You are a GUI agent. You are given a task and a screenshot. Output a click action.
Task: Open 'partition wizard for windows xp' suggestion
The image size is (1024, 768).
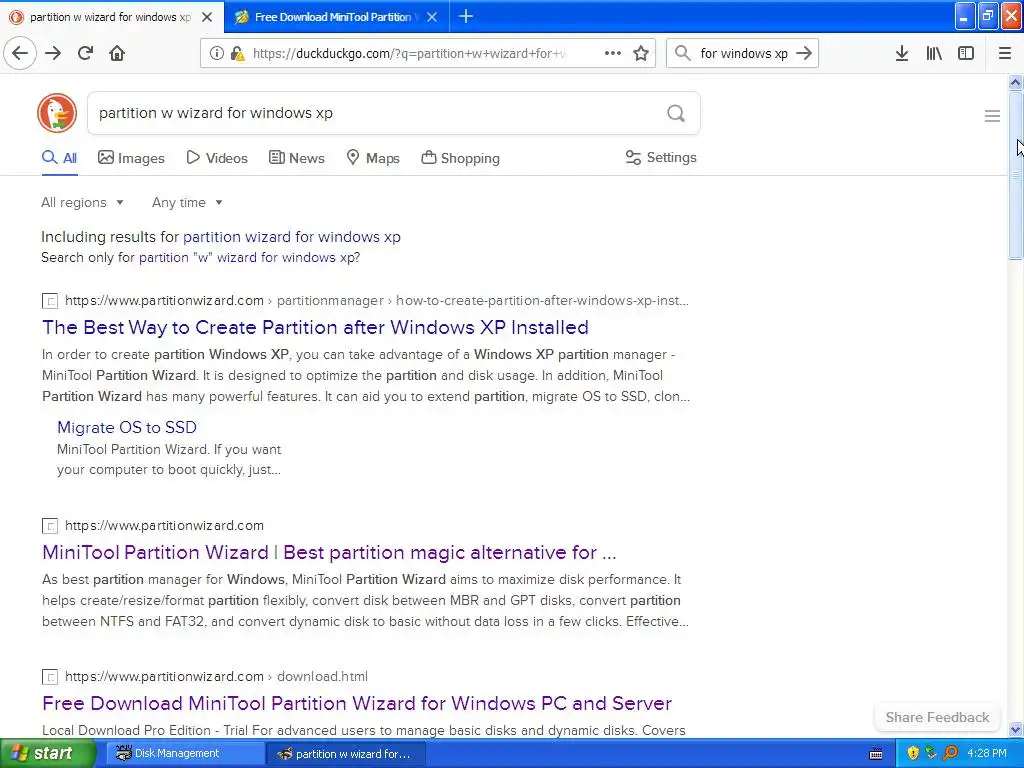pyautogui.click(x=292, y=236)
